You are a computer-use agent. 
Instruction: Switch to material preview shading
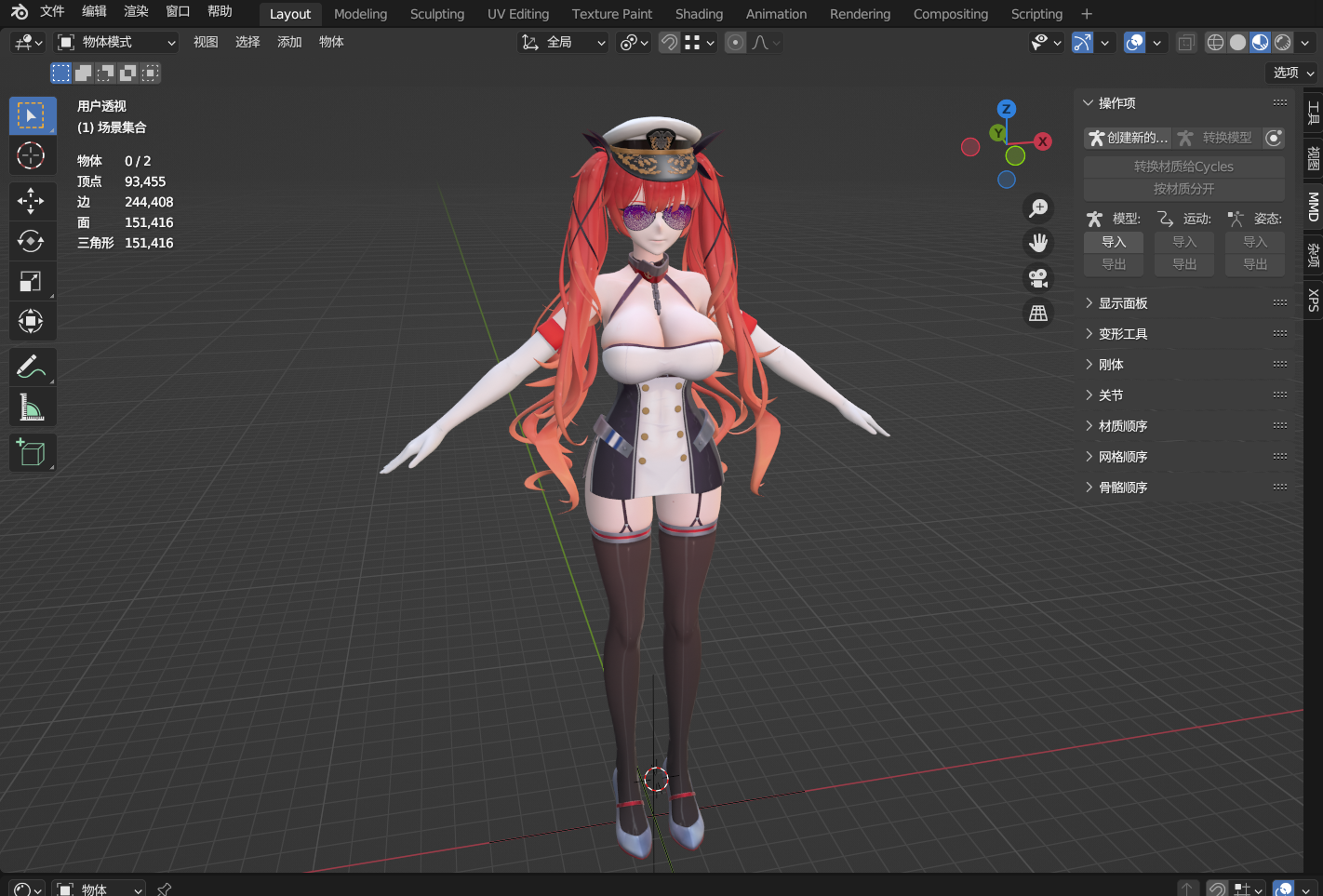[1260, 43]
